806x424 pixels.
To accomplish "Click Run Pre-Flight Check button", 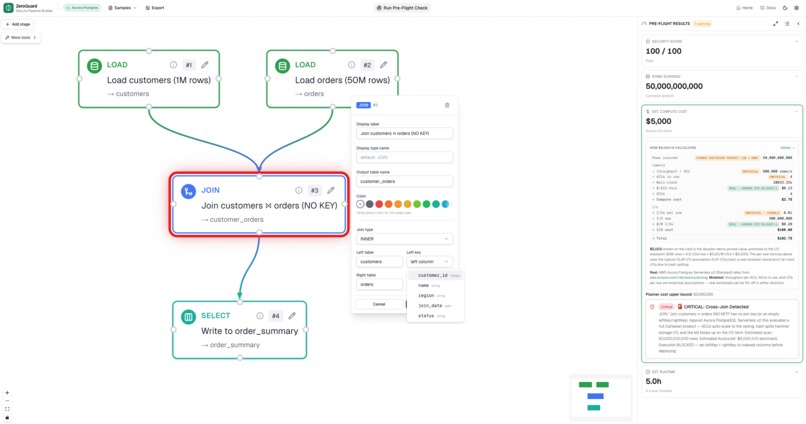I will click(402, 8).
